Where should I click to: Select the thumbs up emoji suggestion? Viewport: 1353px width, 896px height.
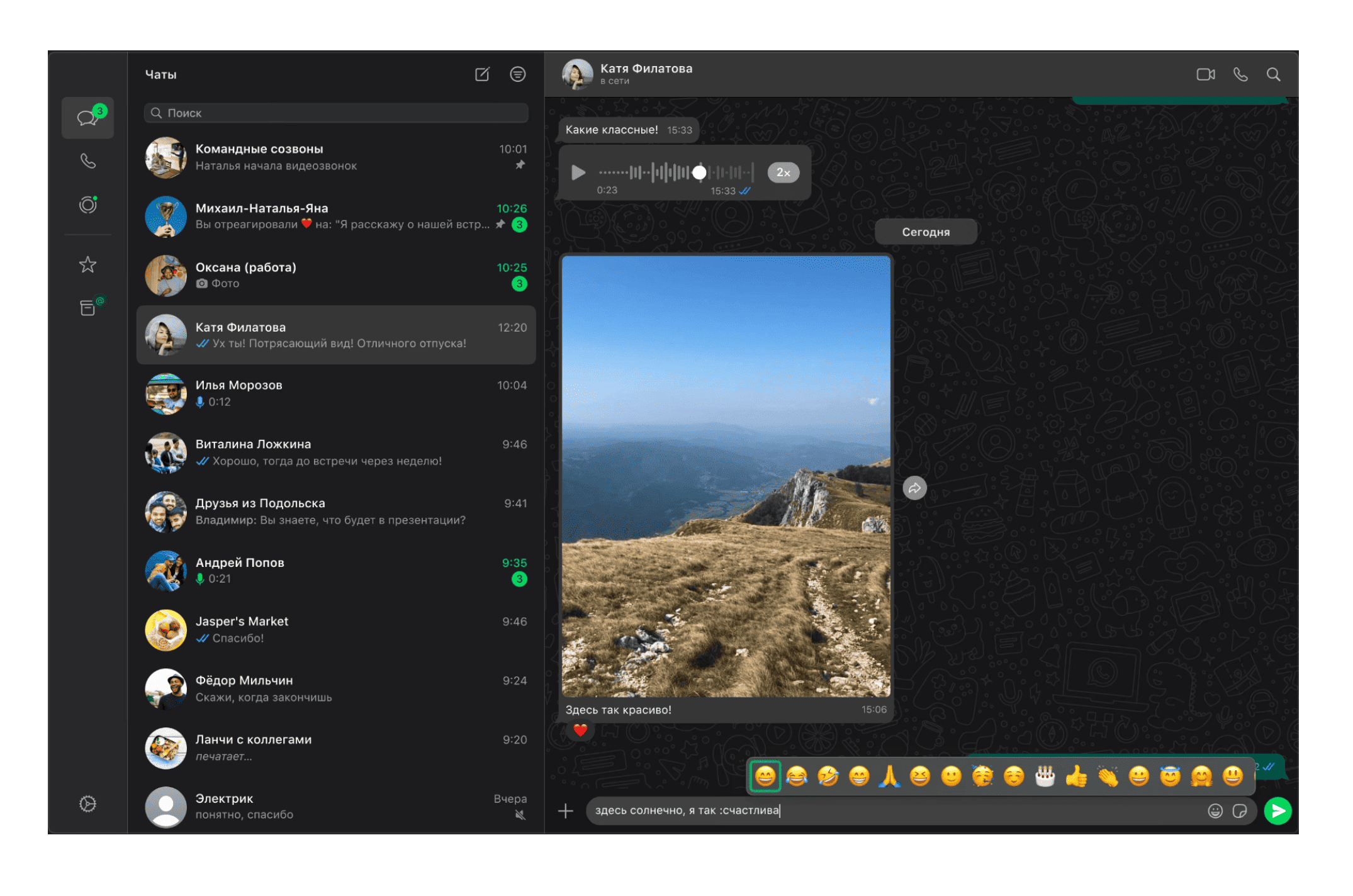pos(1076,776)
